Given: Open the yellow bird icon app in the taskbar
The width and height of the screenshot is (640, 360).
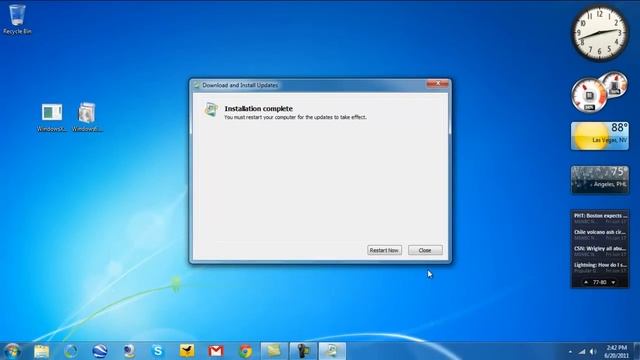Looking at the screenshot, I should (187, 351).
